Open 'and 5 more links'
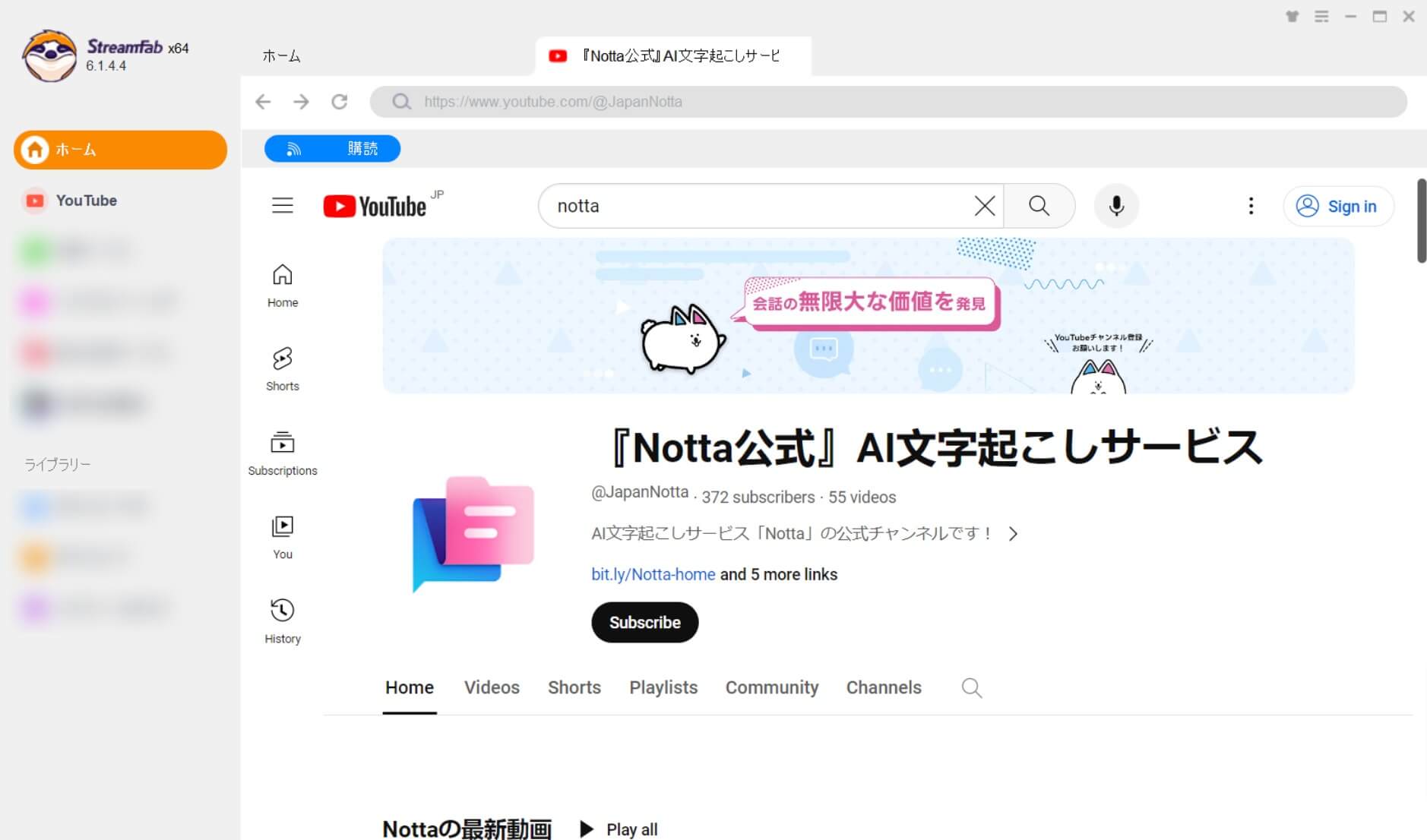The image size is (1427, 840). [x=779, y=575]
